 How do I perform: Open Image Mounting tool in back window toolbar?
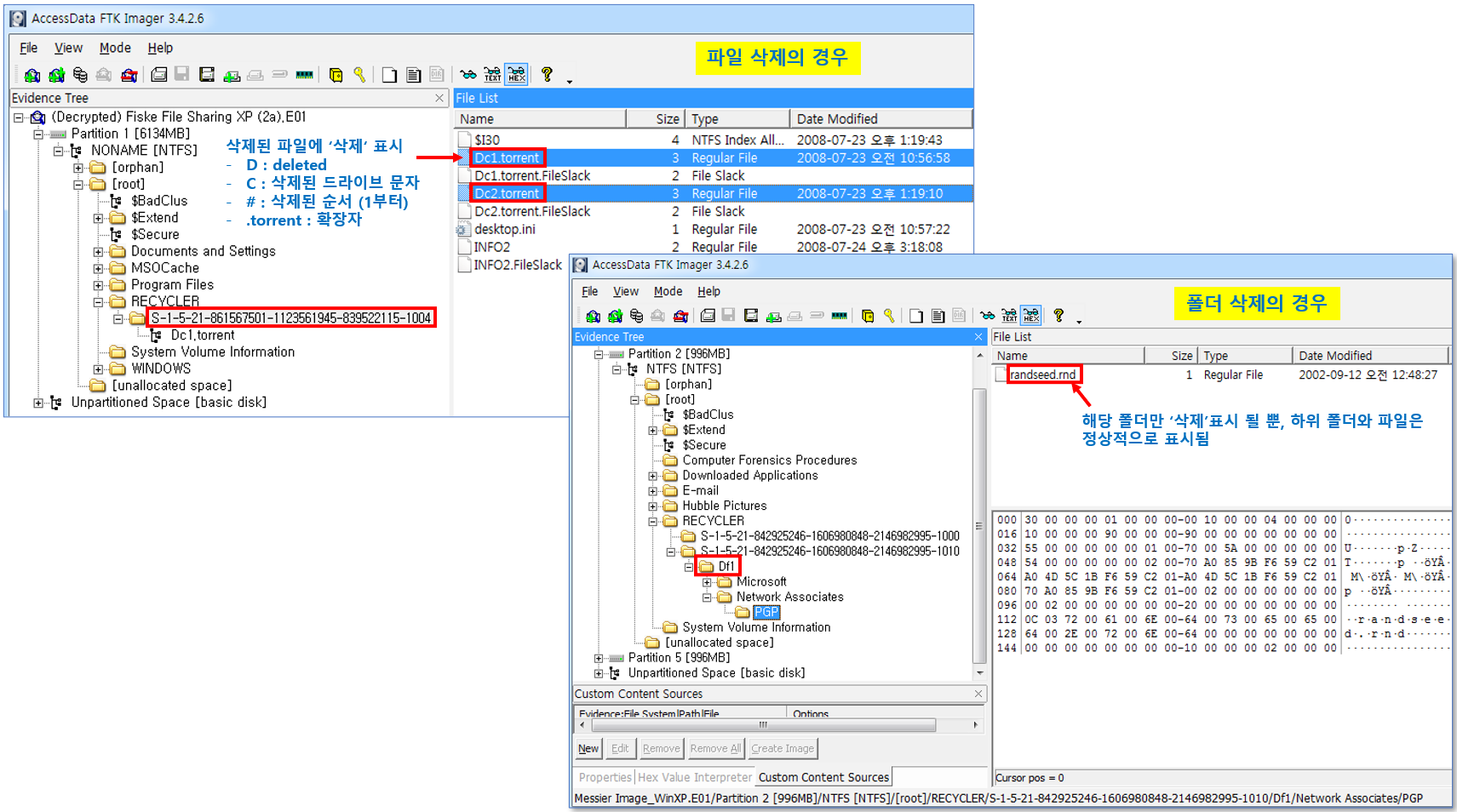[80, 75]
